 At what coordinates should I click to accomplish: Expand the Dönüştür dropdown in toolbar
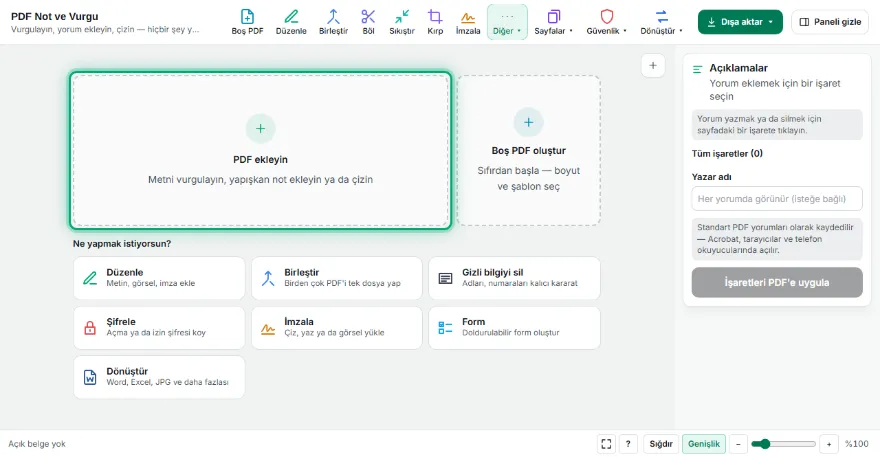[x=662, y=22]
